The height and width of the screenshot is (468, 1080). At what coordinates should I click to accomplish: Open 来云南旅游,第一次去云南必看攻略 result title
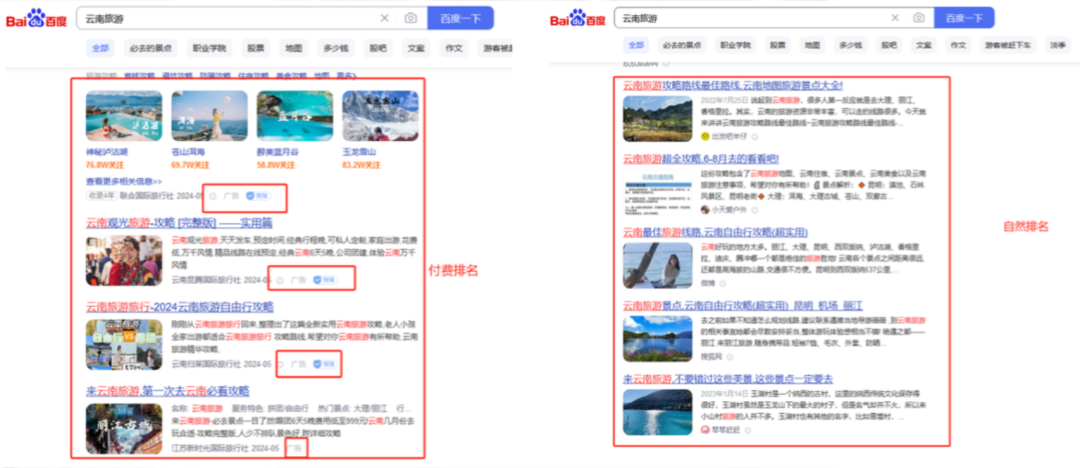click(x=167, y=391)
